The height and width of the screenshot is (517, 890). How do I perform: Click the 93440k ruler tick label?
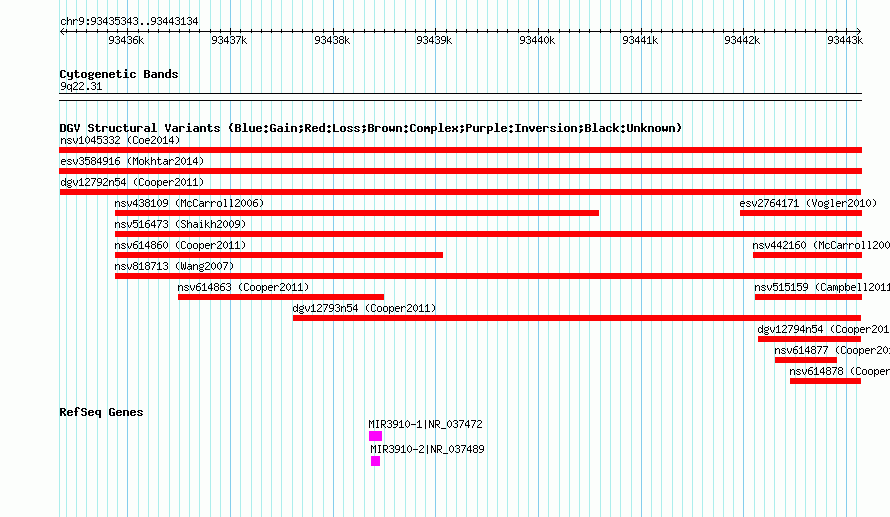pyautogui.click(x=537, y=40)
